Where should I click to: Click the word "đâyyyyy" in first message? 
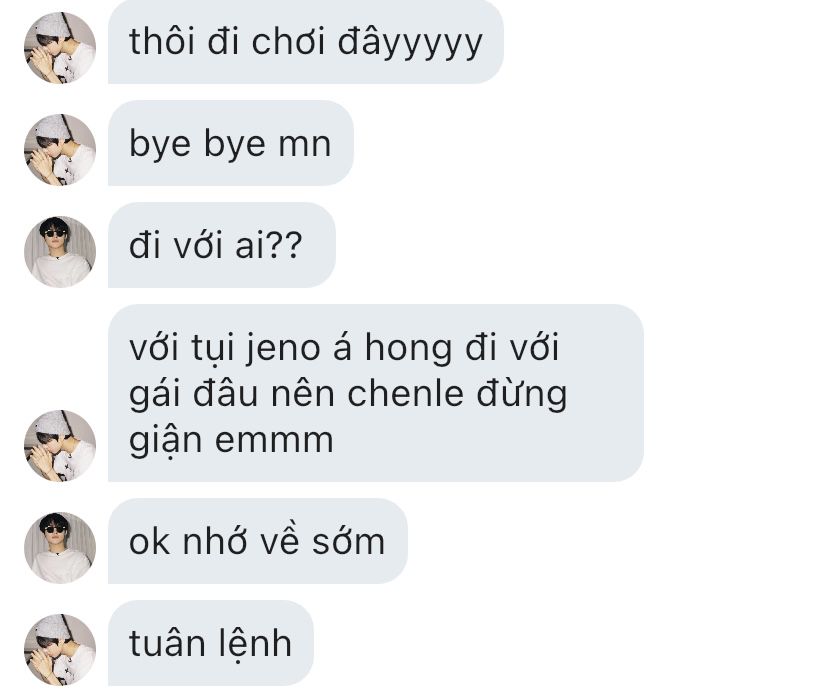point(410,43)
